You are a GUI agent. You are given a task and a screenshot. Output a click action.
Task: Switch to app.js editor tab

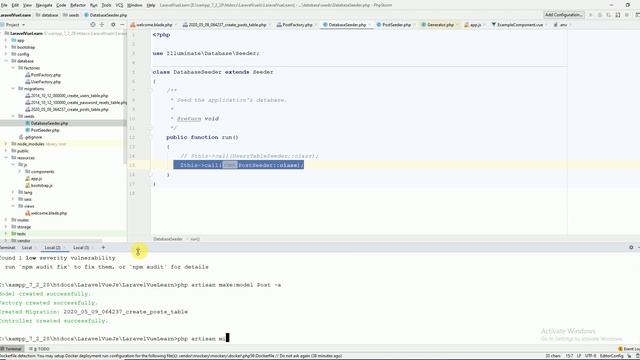pos(473,25)
